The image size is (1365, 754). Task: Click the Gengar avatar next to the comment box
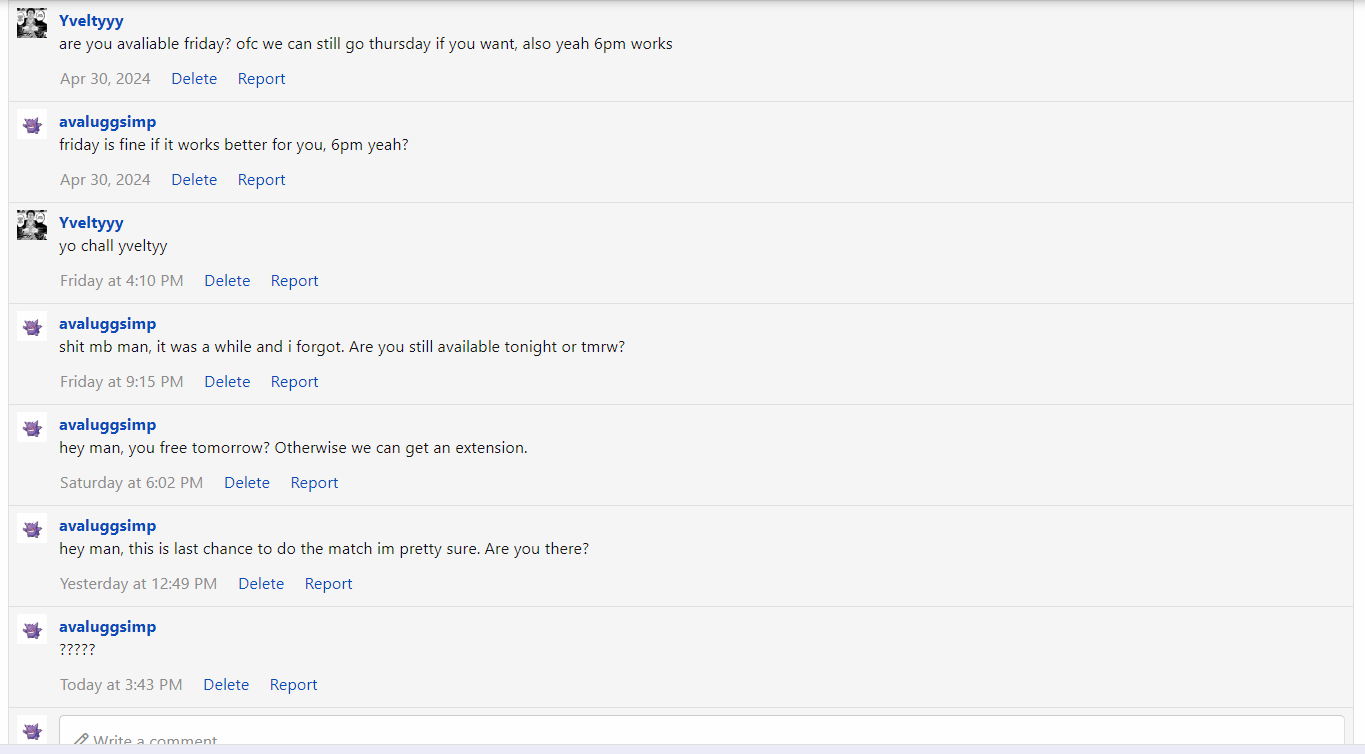click(x=32, y=730)
